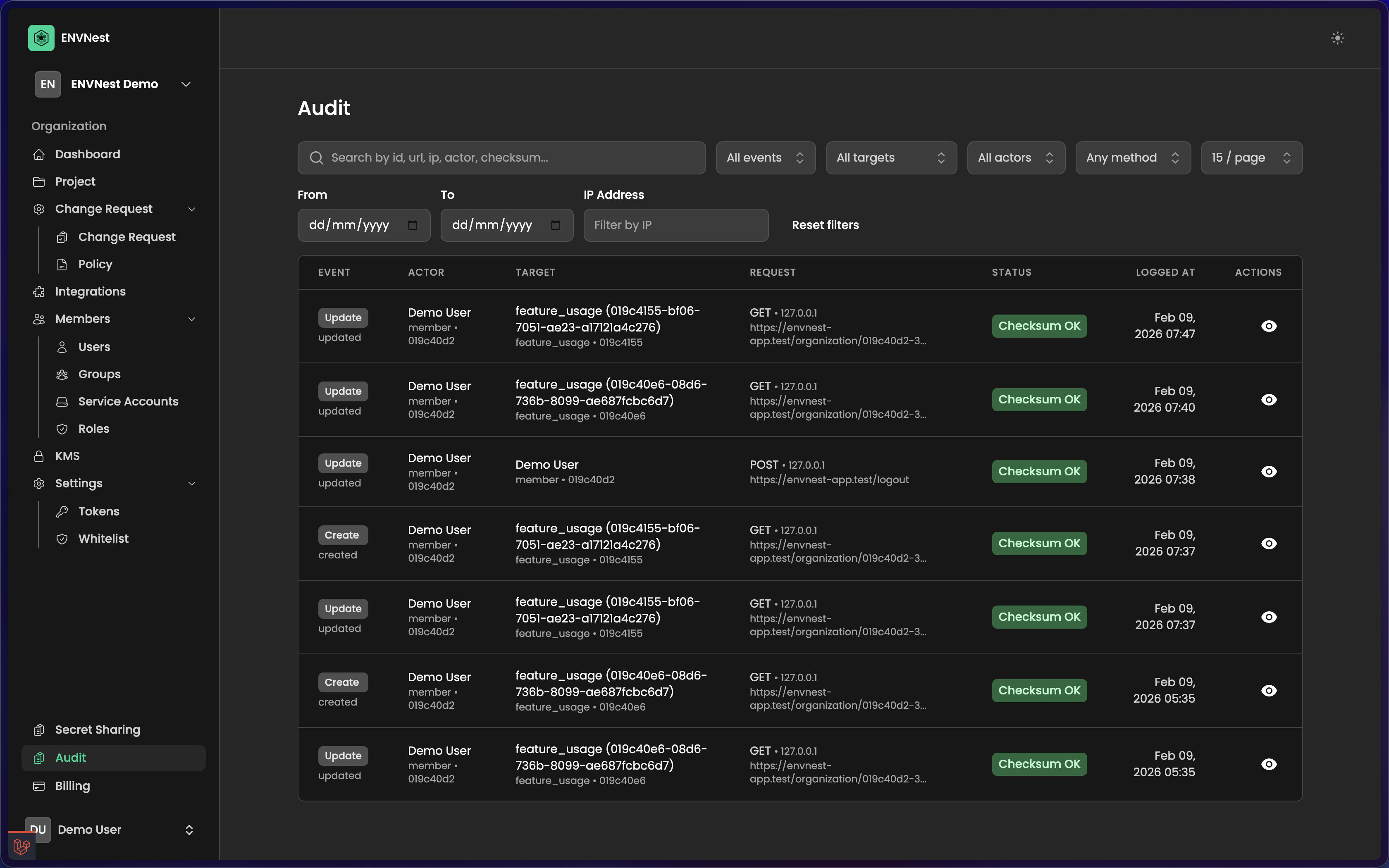Open the Roles page
Screen dimensions: 1389x868
(93, 428)
